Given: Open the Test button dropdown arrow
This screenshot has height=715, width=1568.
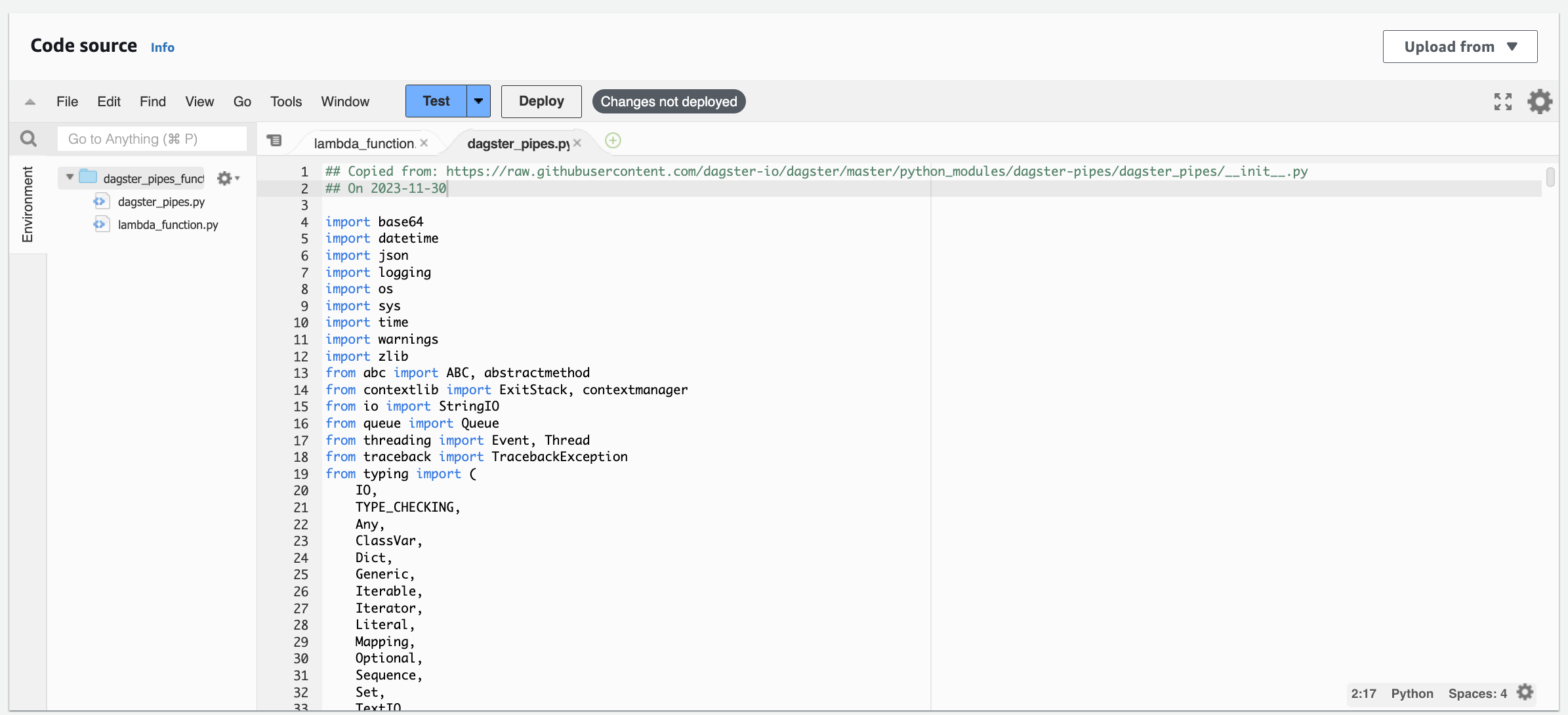Looking at the screenshot, I should pyautogui.click(x=478, y=100).
